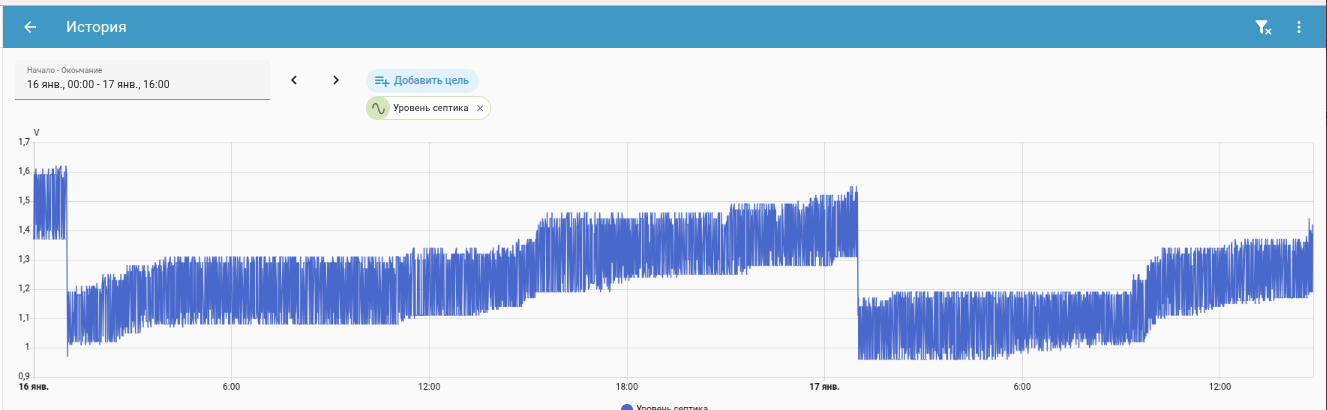Open the start-end date range field
1327x410 pixels.
[x=142, y=80]
